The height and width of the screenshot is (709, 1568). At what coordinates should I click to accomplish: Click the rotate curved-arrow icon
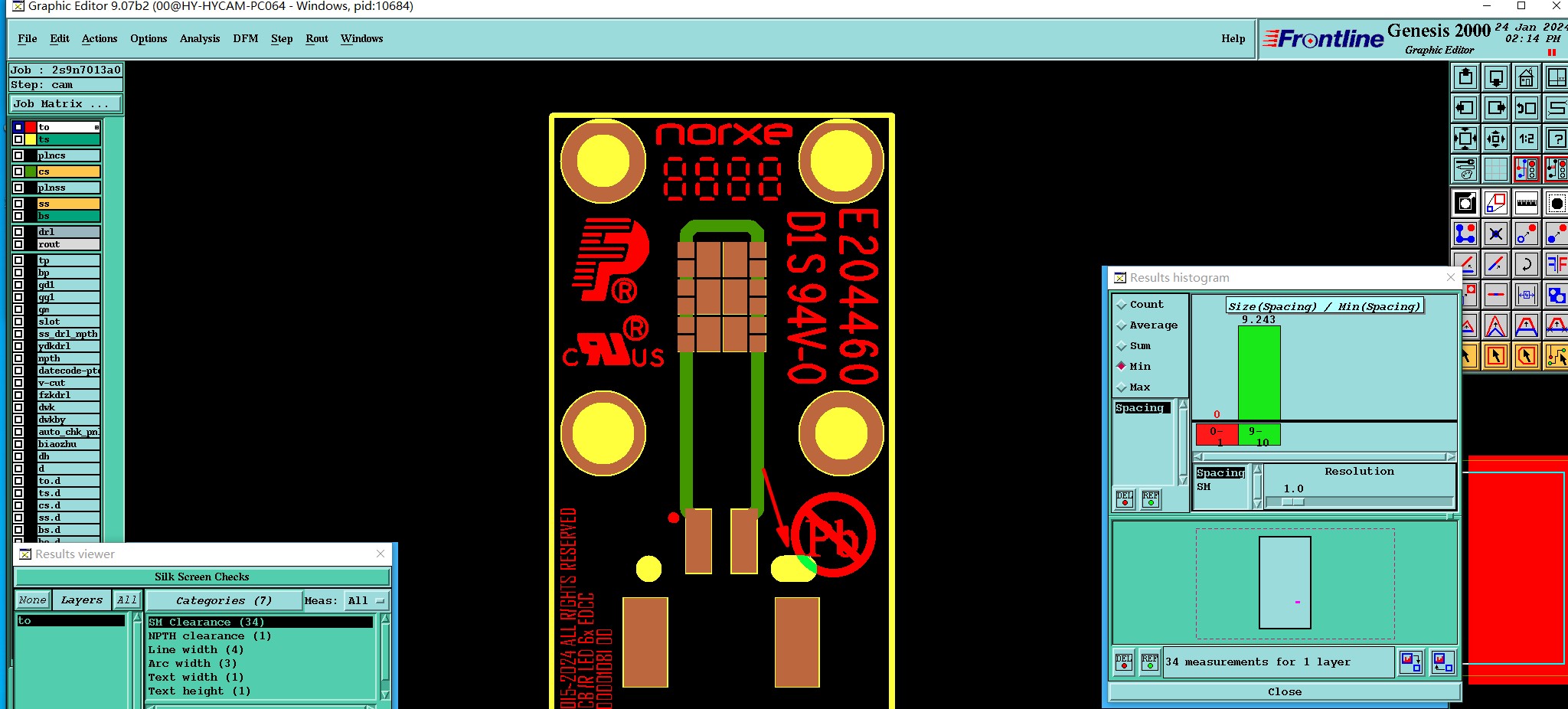[1527, 264]
